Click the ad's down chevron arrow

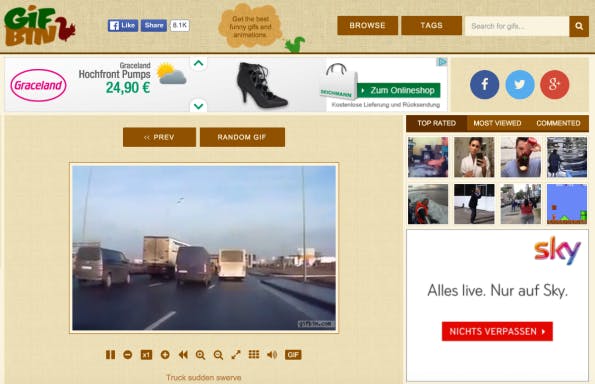click(198, 106)
